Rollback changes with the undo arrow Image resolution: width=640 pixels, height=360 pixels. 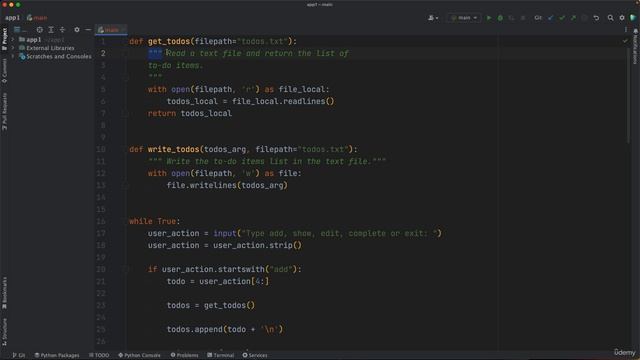[x=596, y=18]
